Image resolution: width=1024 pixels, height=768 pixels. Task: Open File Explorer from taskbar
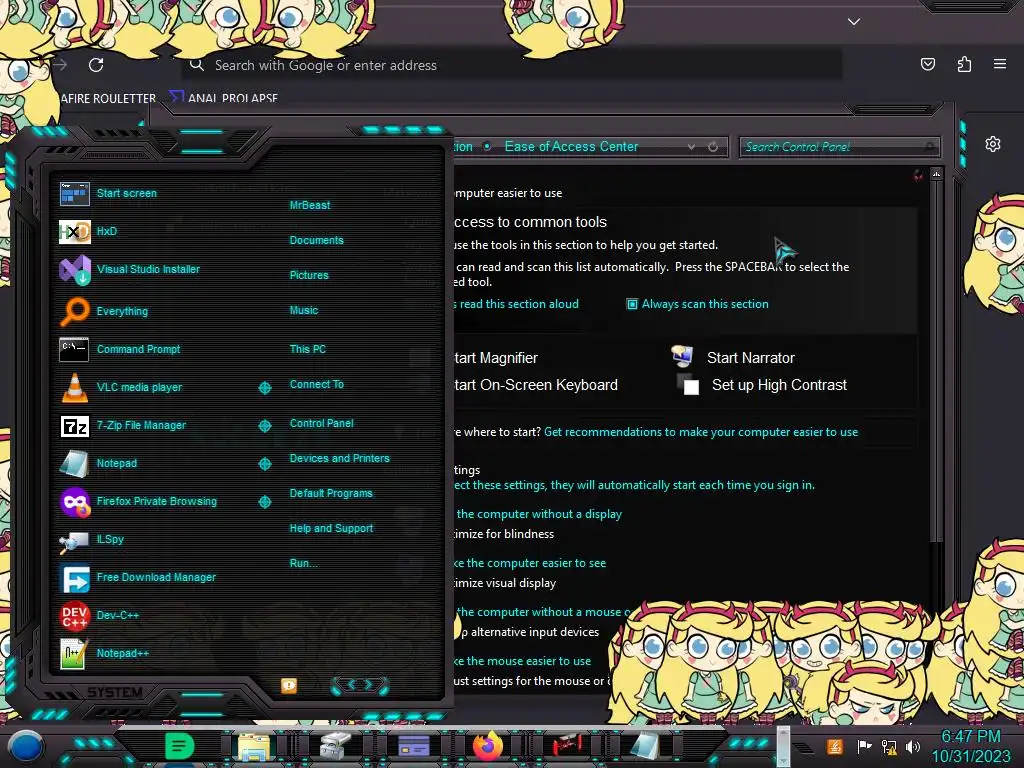(253, 747)
